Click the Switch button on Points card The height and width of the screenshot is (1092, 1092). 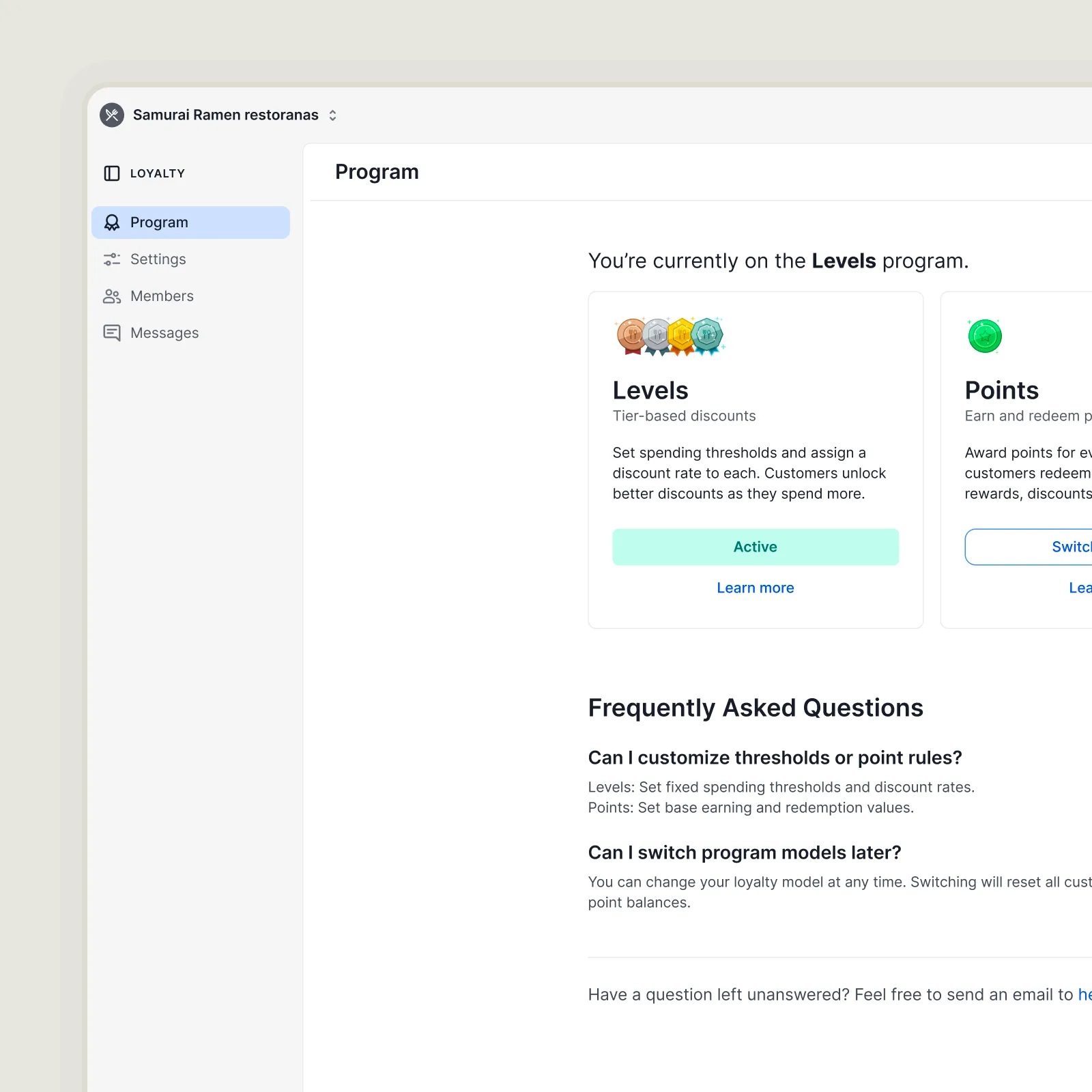[x=1029, y=547]
